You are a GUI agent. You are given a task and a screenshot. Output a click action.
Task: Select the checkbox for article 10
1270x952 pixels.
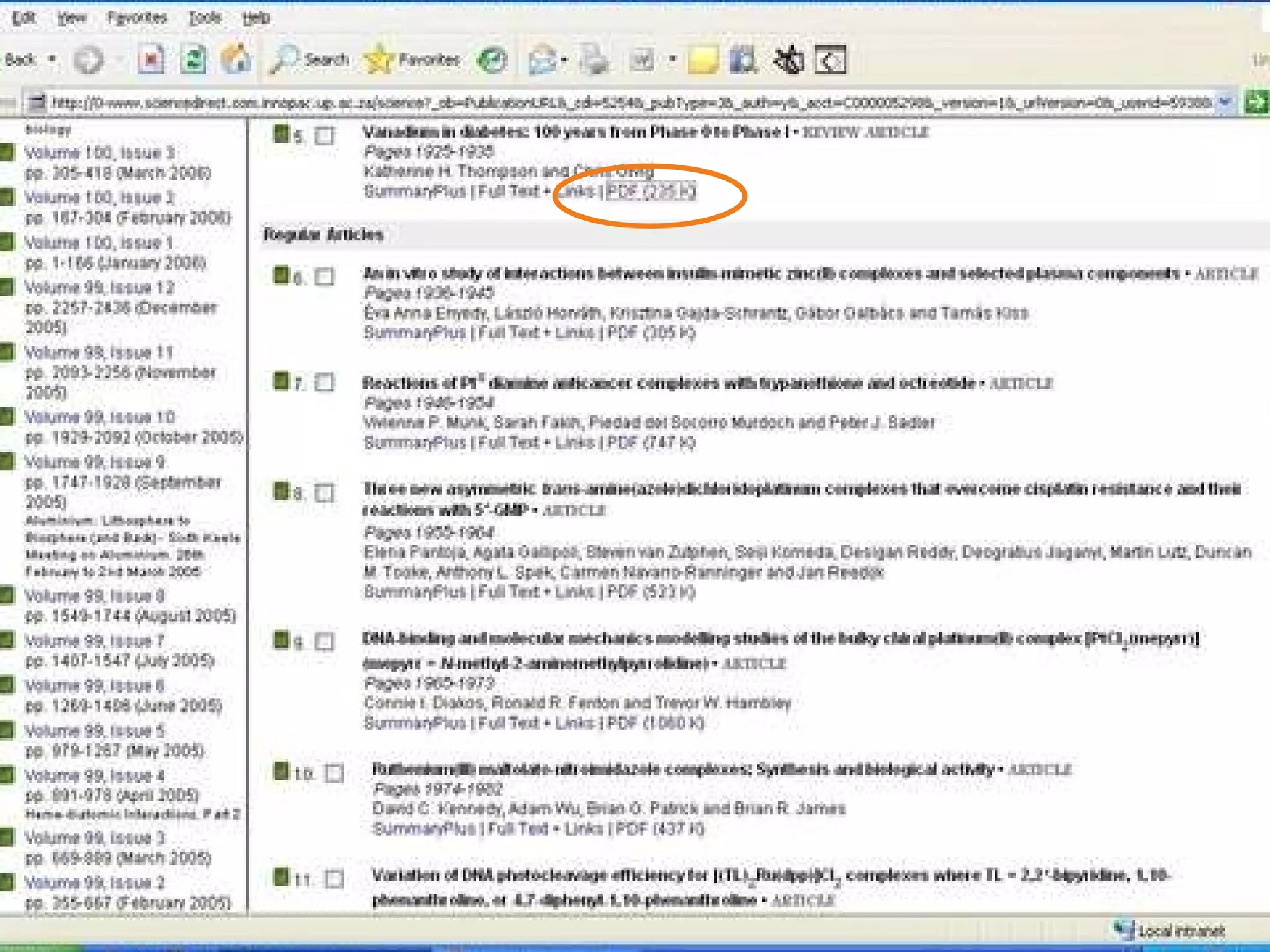334,773
